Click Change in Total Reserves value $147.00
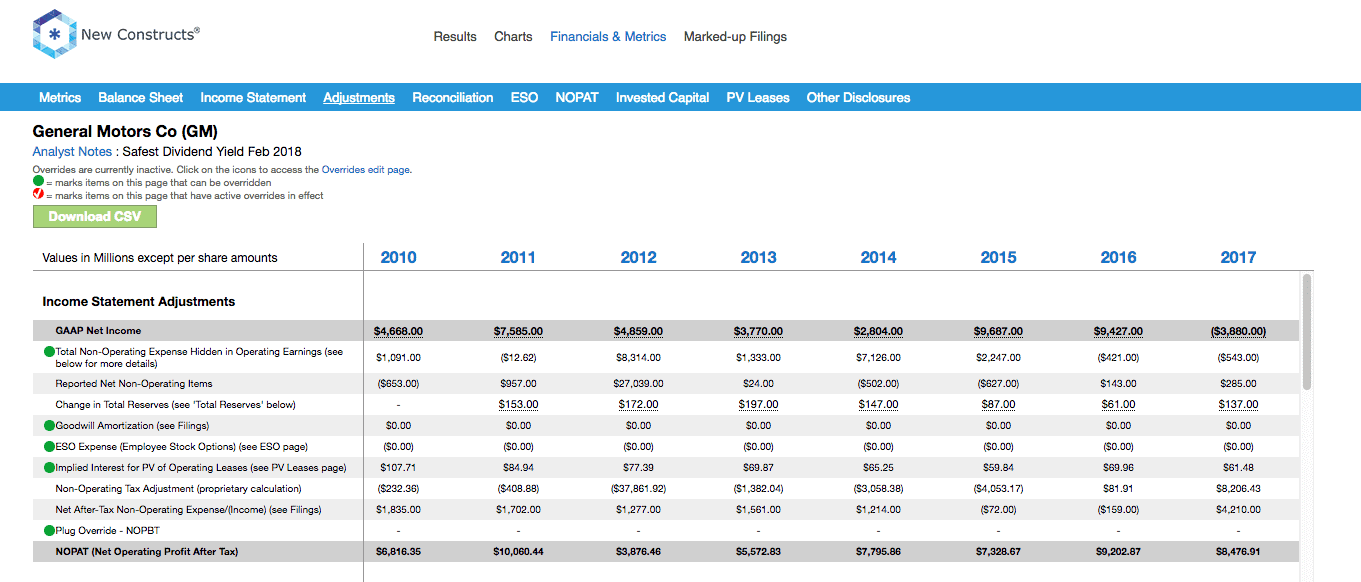The image size is (1361, 582). [x=878, y=405]
